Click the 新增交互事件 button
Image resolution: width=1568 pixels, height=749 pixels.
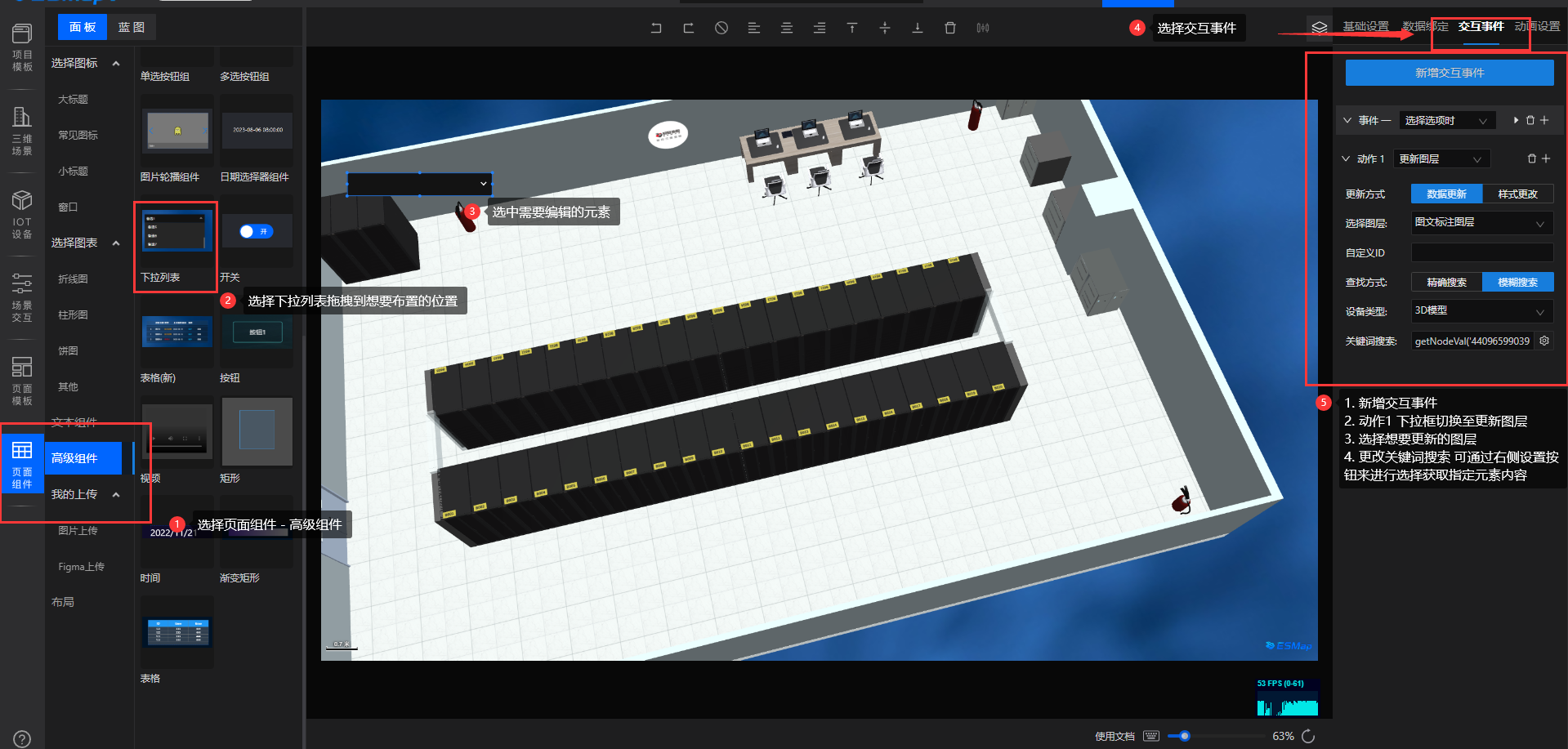click(1449, 73)
